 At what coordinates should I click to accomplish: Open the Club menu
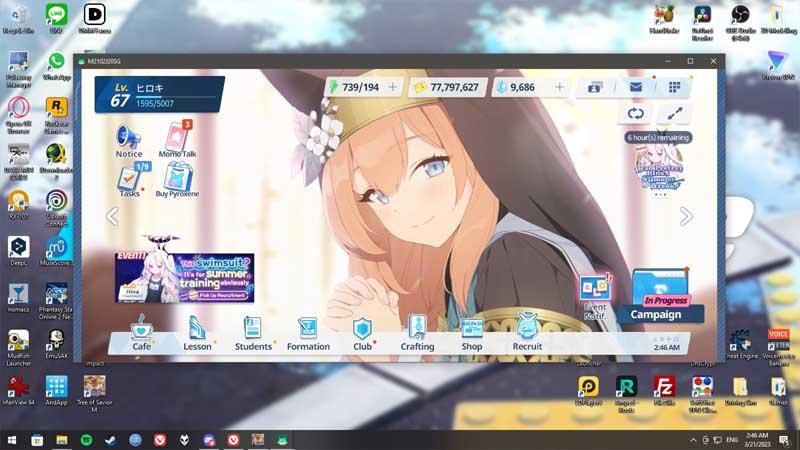[x=362, y=333]
